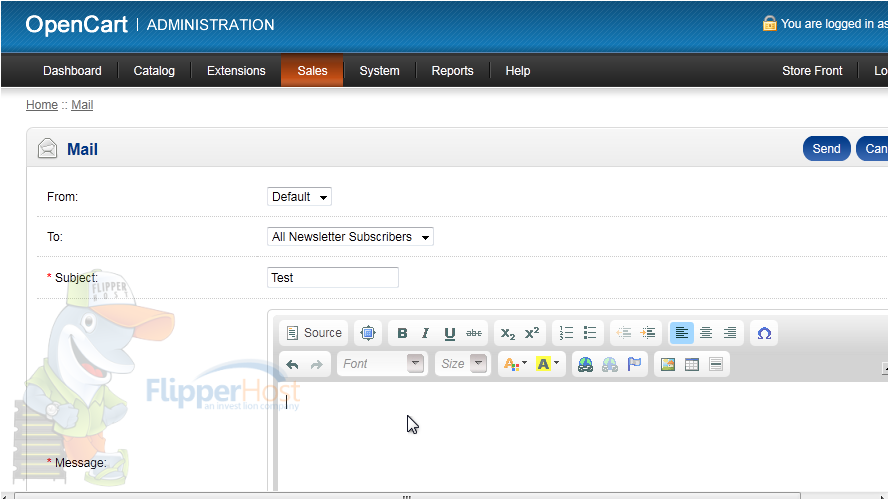The image size is (889, 500).
Task: Open the Reports menu
Action: 452,70
